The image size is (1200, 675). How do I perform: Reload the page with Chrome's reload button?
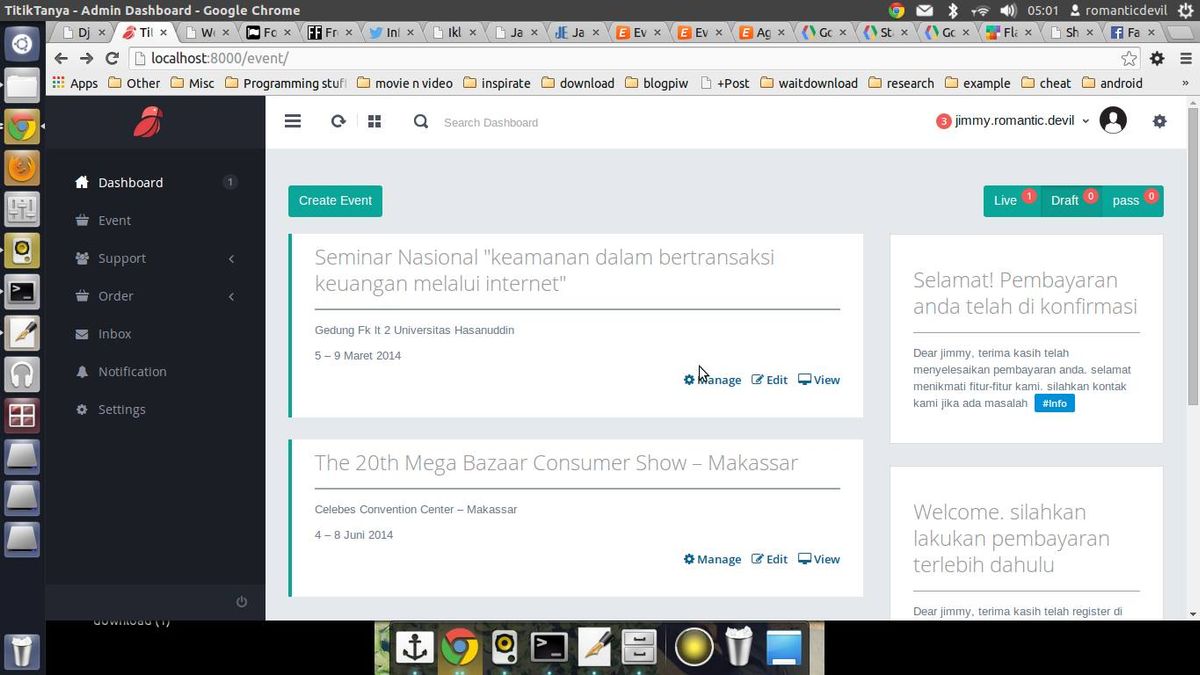coord(112,58)
